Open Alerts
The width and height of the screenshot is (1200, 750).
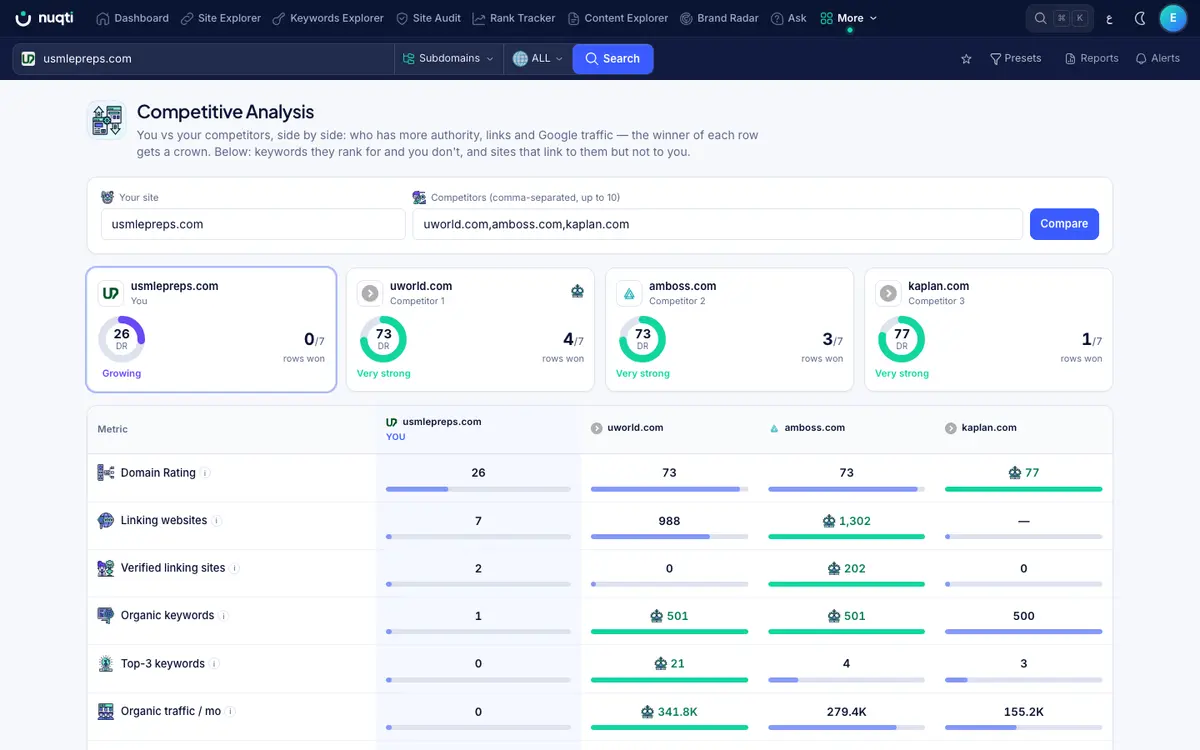1157,59
